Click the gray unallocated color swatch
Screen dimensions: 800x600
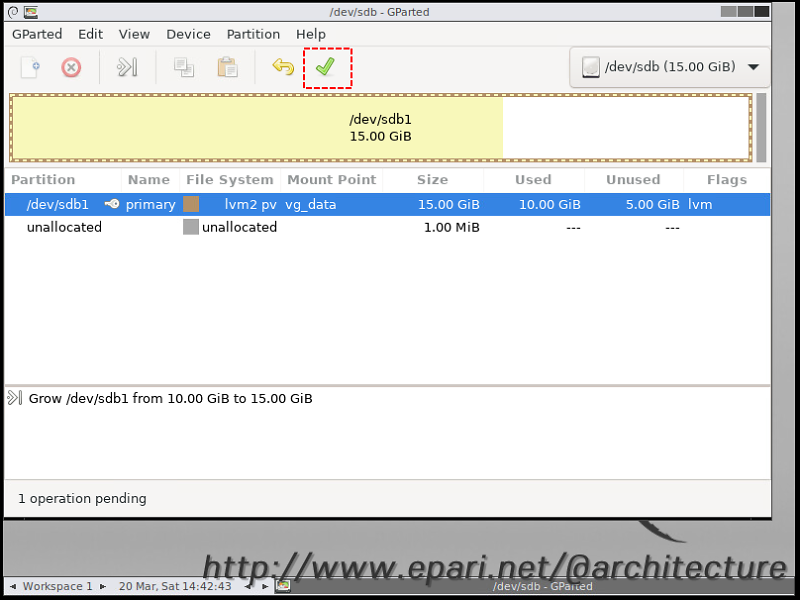[x=191, y=227]
